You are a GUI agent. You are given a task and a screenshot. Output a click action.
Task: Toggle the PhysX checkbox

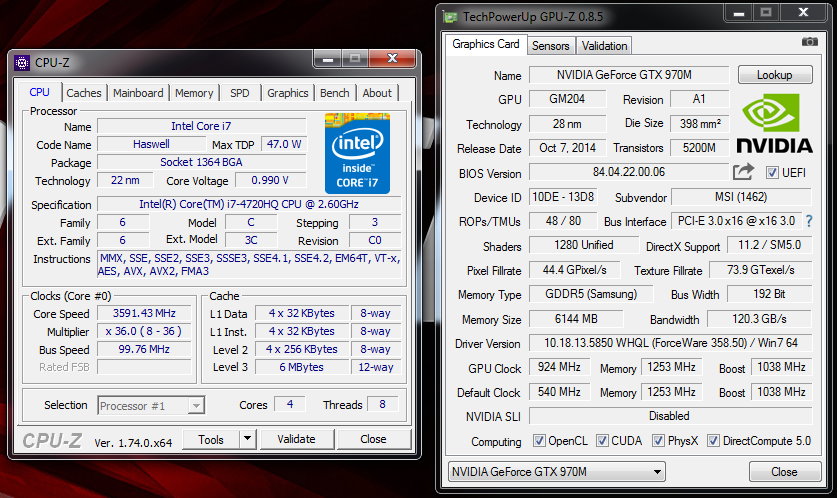[658, 441]
